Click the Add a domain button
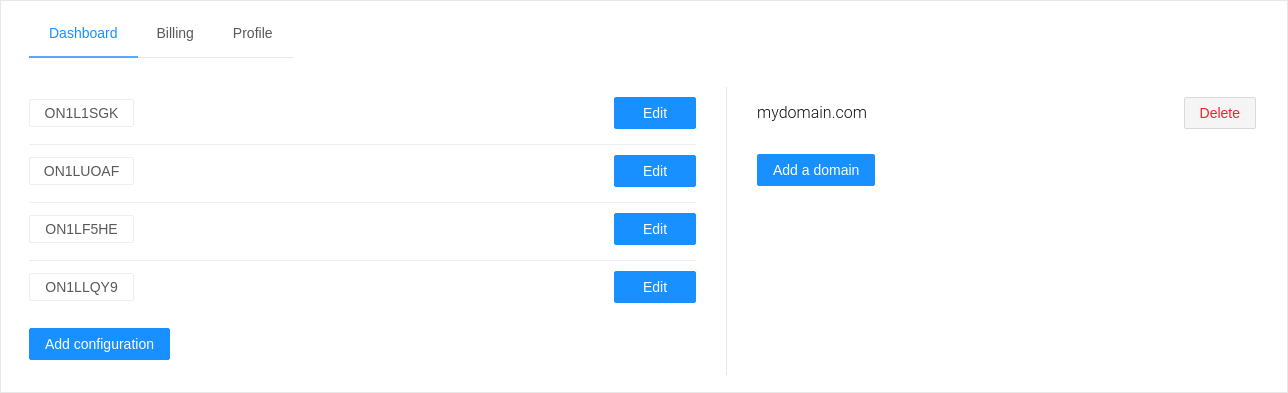Image resolution: width=1288 pixels, height=393 pixels. tap(816, 170)
